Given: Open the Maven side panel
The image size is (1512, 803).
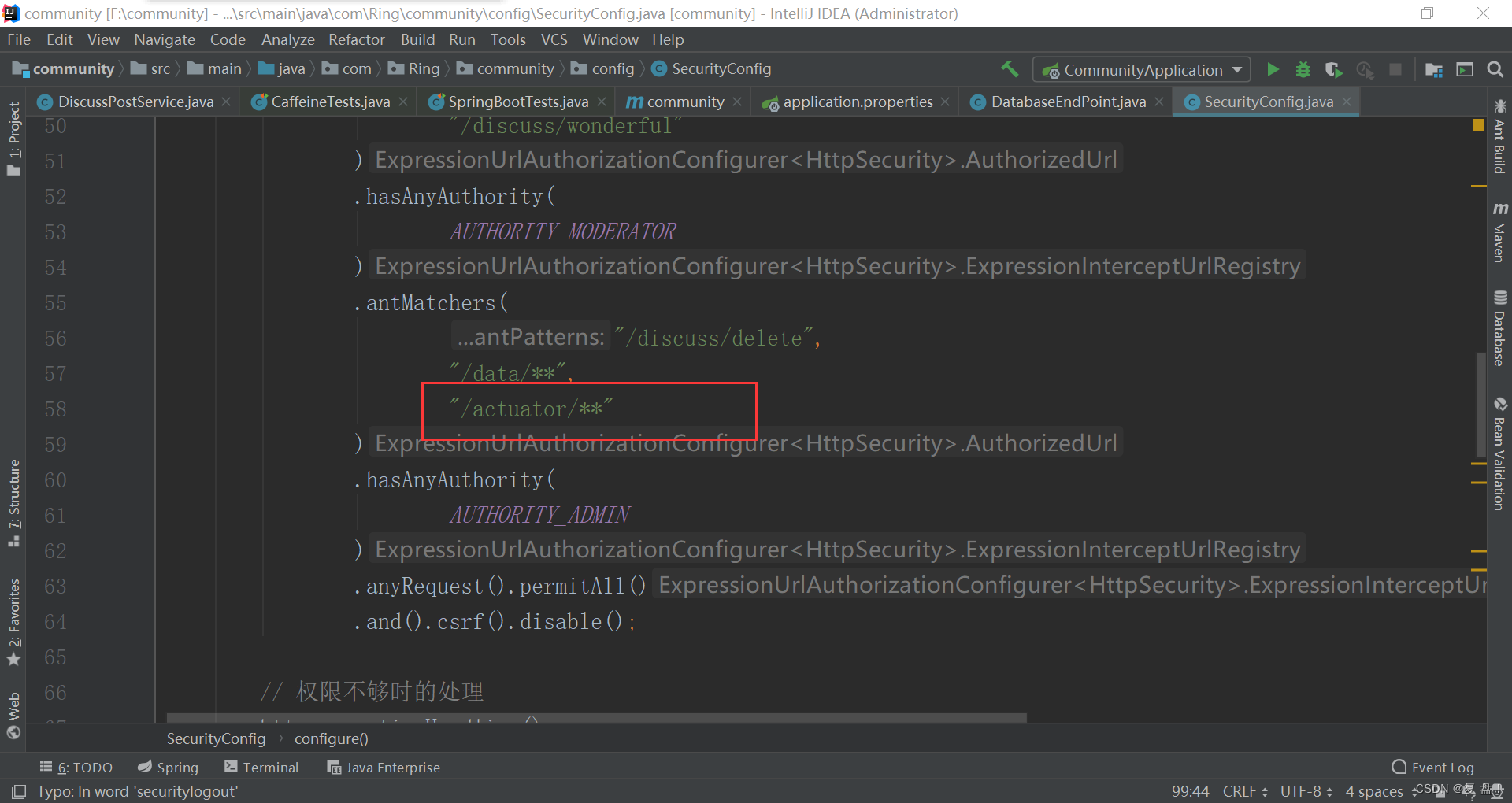Looking at the screenshot, I should click(1499, 231).
